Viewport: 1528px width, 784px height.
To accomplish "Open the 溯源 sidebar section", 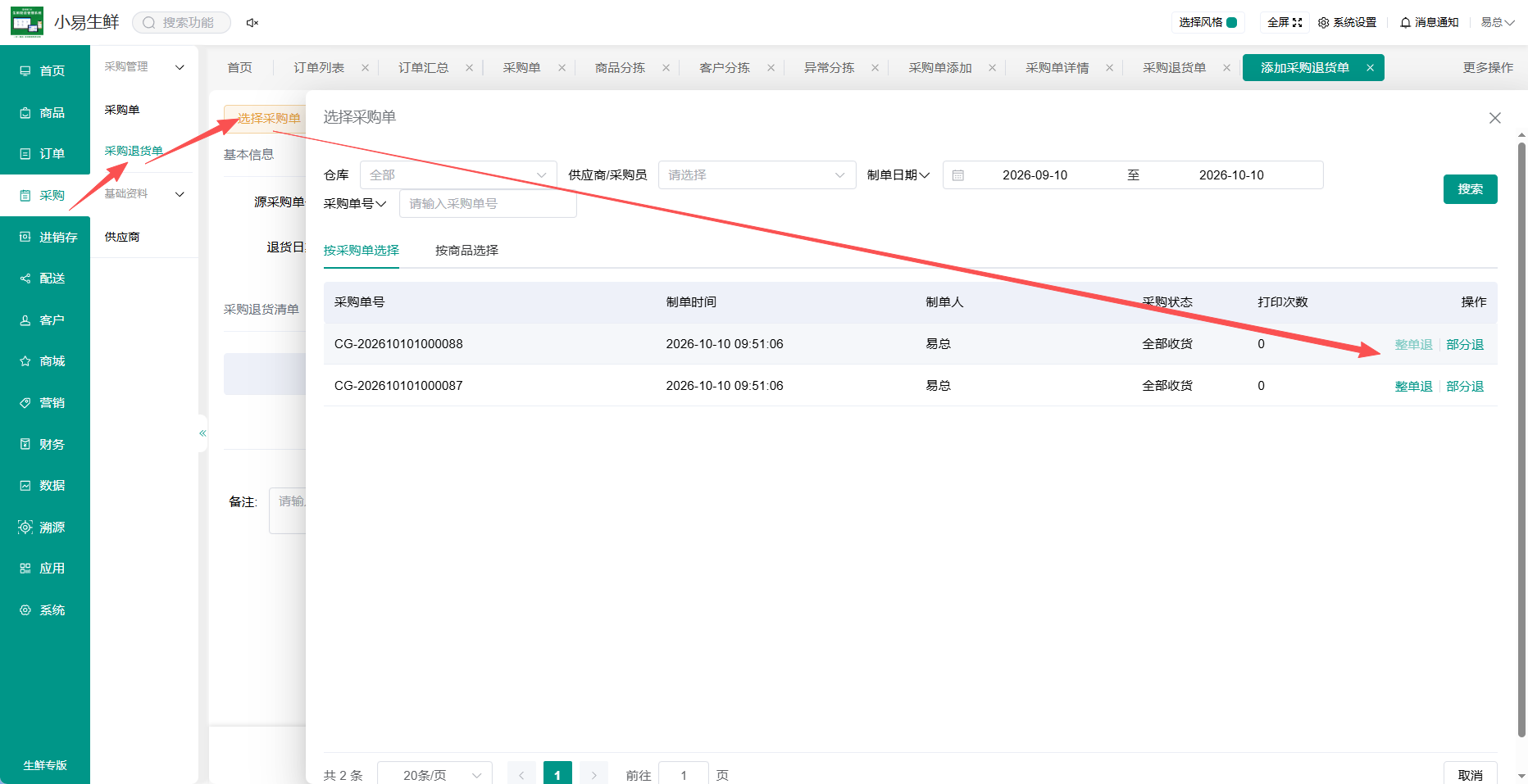I will [43, 527].
